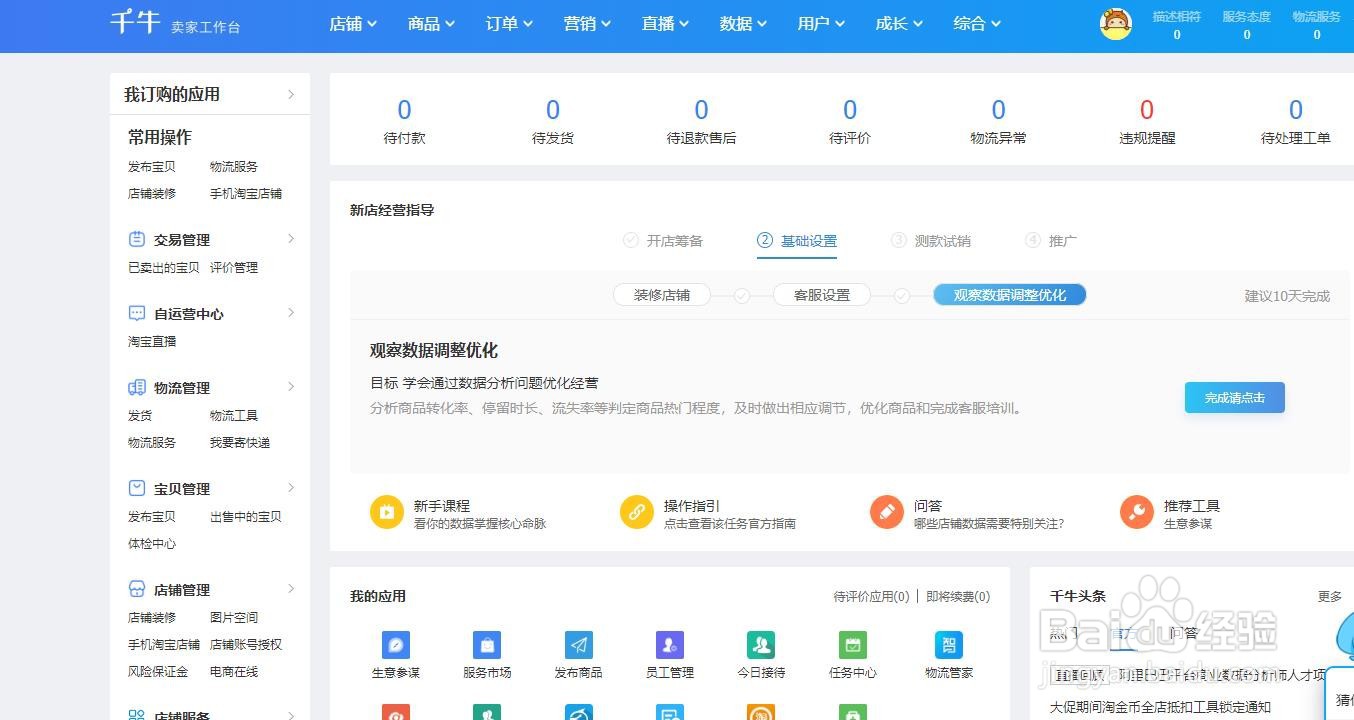This screenshot has height=720, width=1354.
Task: Click the 推荐工具 wrench icon
Action: (1137, 512)
